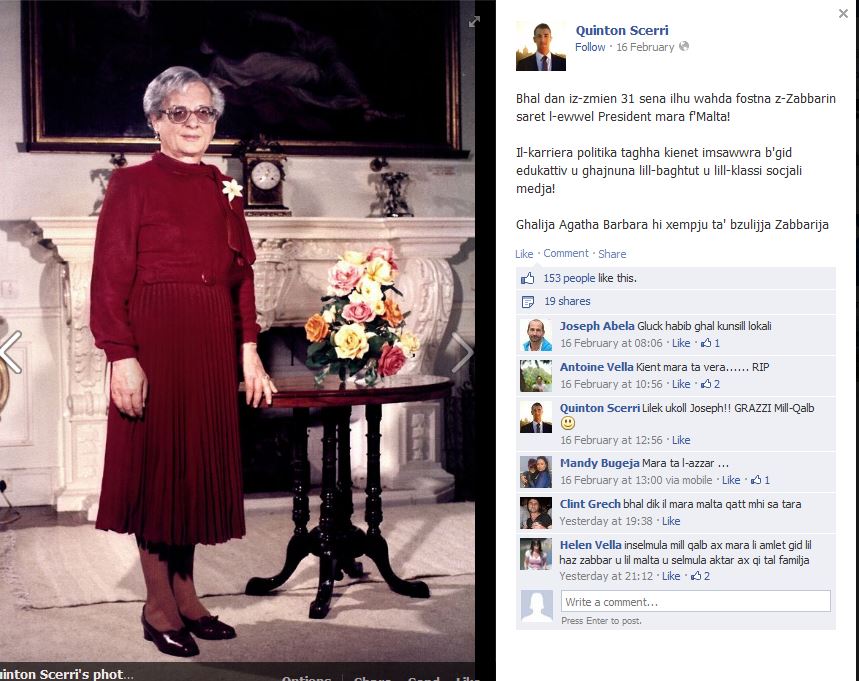Click Comment link under the post
Image resolution: width=859 pixels, height=681 pixels.
(x=566, y=253)
